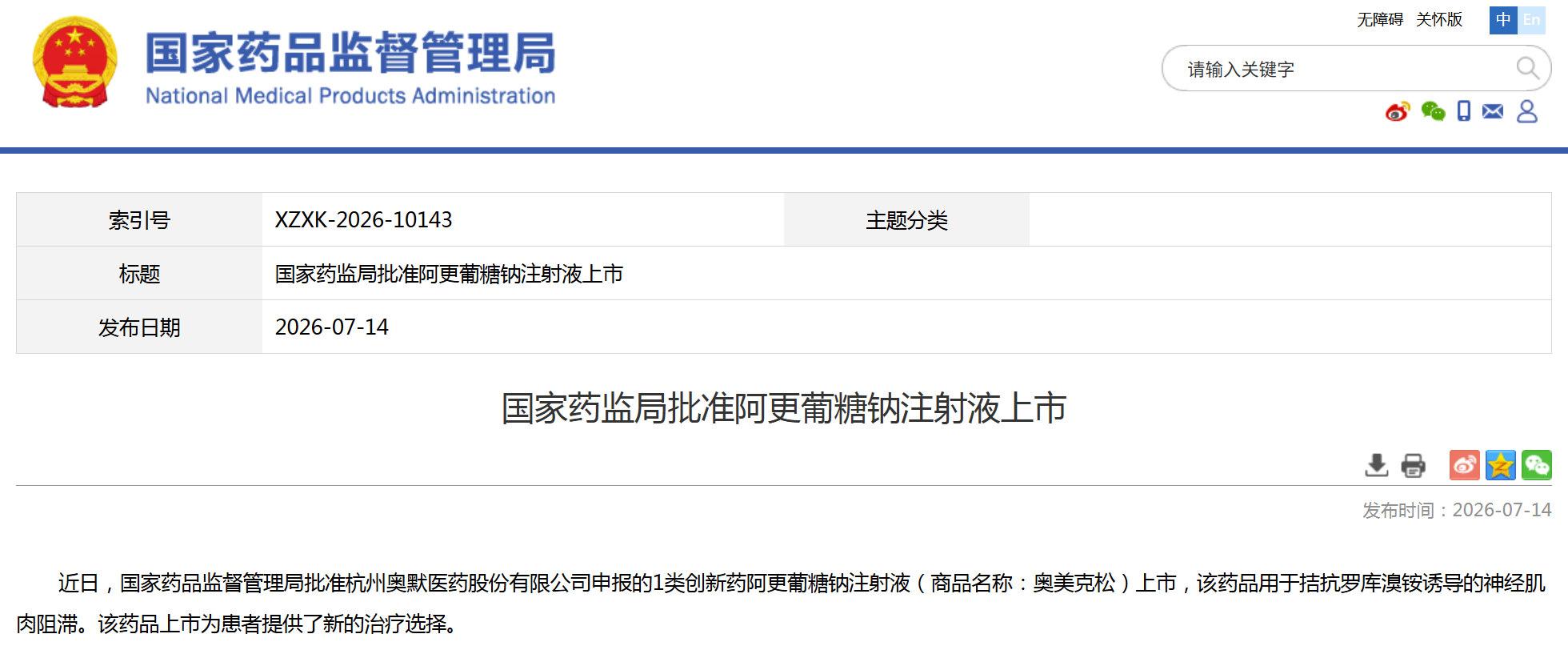The image size is (1568, 650).
Task: Select the date 2026-07-14 in table
Action: (332, 327)
